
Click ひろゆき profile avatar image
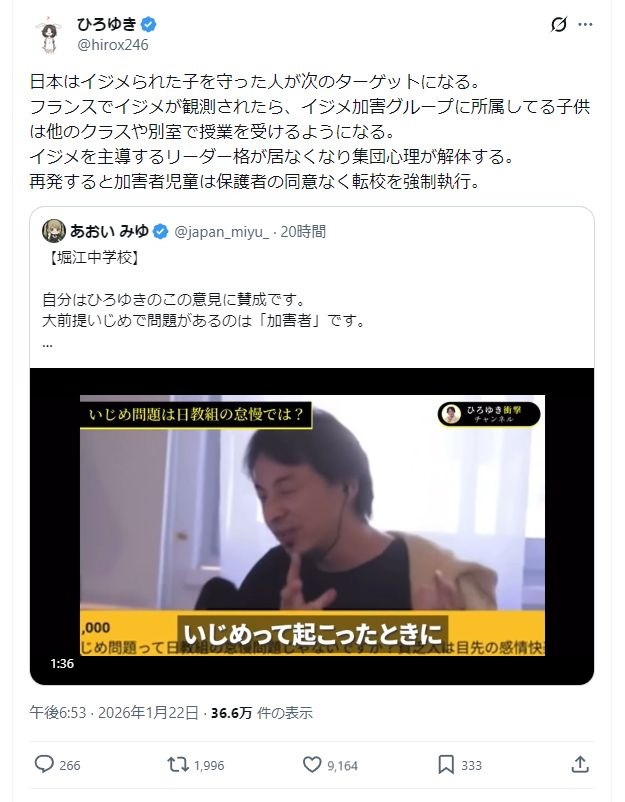(x=49, y=34)
